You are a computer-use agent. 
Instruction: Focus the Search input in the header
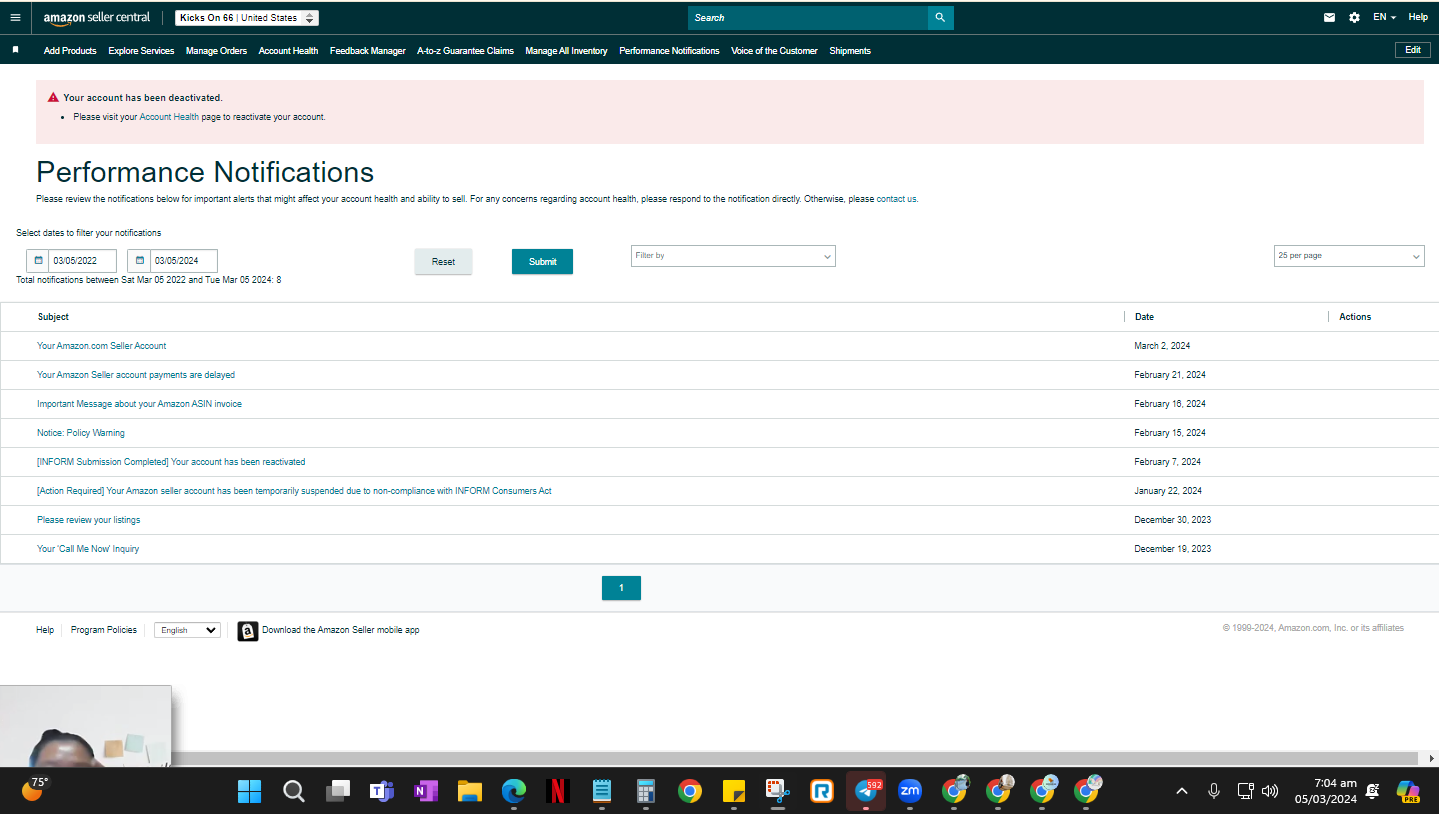point(808,18)
